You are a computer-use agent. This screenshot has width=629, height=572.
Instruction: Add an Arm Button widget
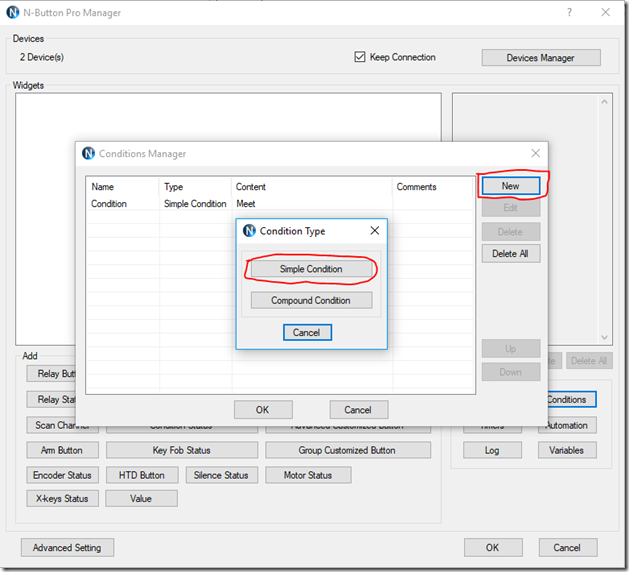[x=62, y=450]
